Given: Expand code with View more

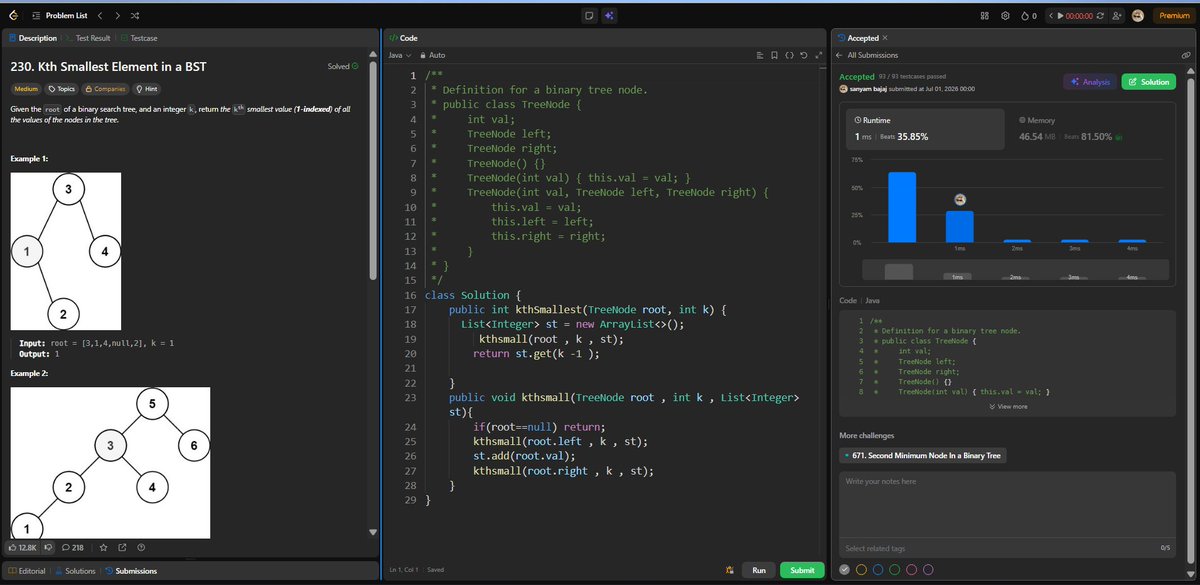Looking at the screenshot, I should pyautogui.click(x=1006, y=406).
